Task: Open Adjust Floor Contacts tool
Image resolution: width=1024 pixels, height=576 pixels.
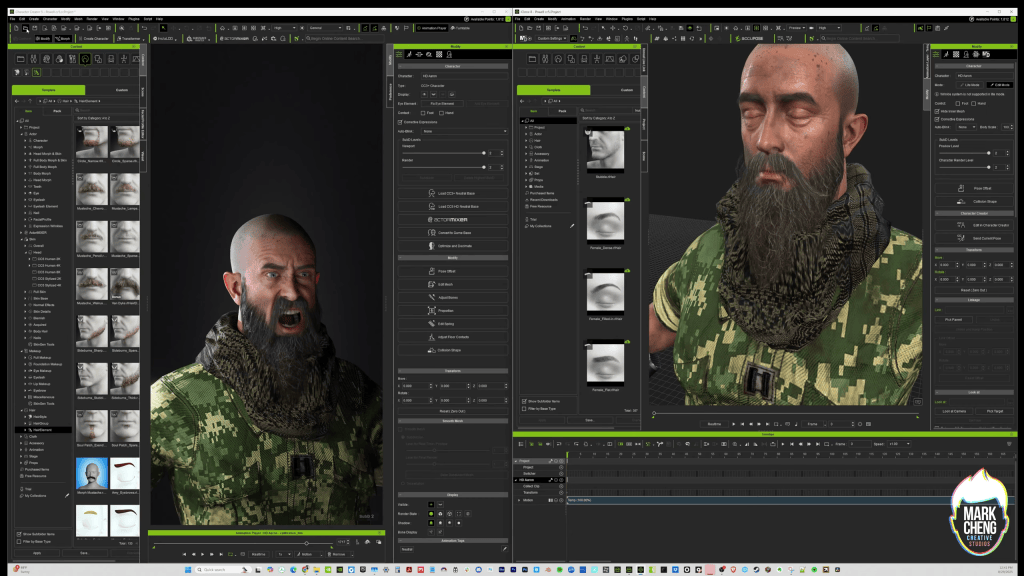Action: coord(453,337)
